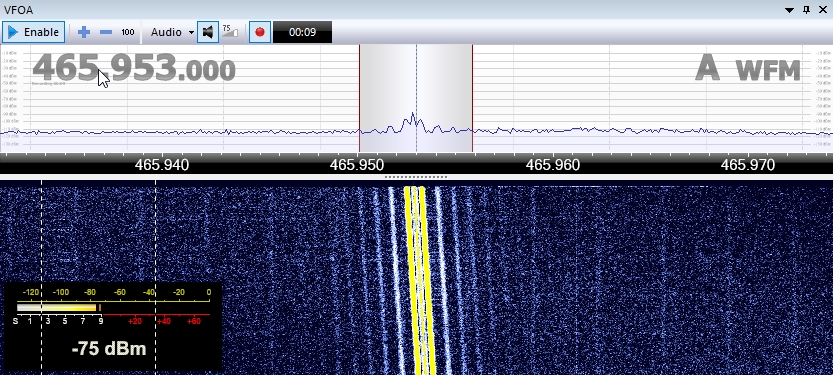Pin the VFOA panel with pushpin icon
This screenshot has width=833, height=375.
pyautogui.click(x=806, y=10)
